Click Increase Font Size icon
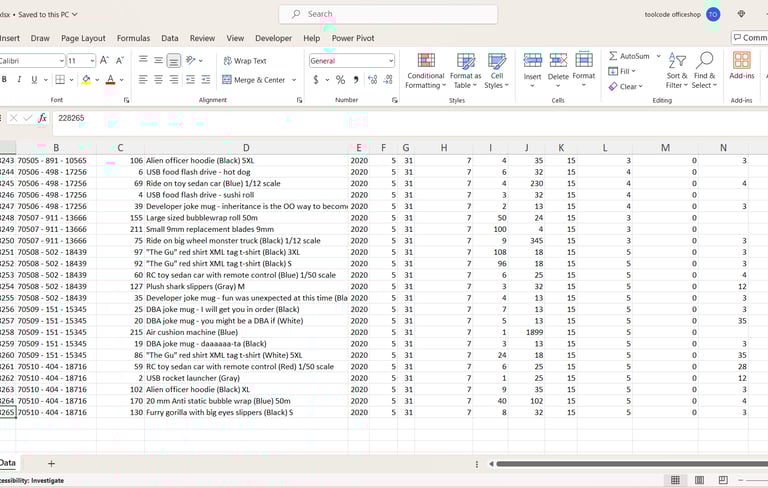The height and width of the screenshot is (488, 768). (104, 61)
